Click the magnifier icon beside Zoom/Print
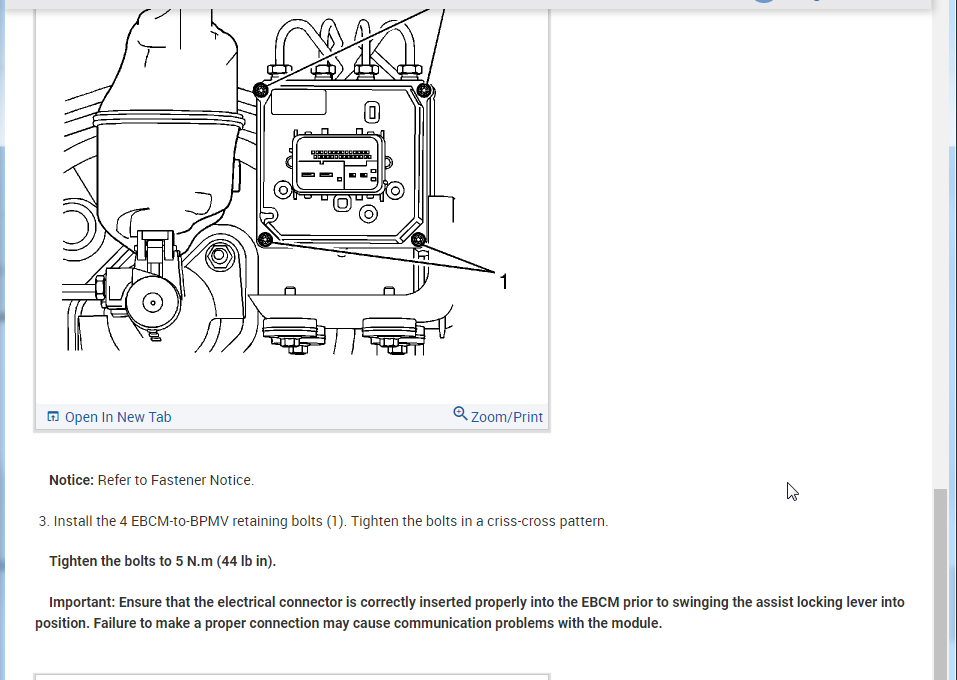 pos(460,414)
